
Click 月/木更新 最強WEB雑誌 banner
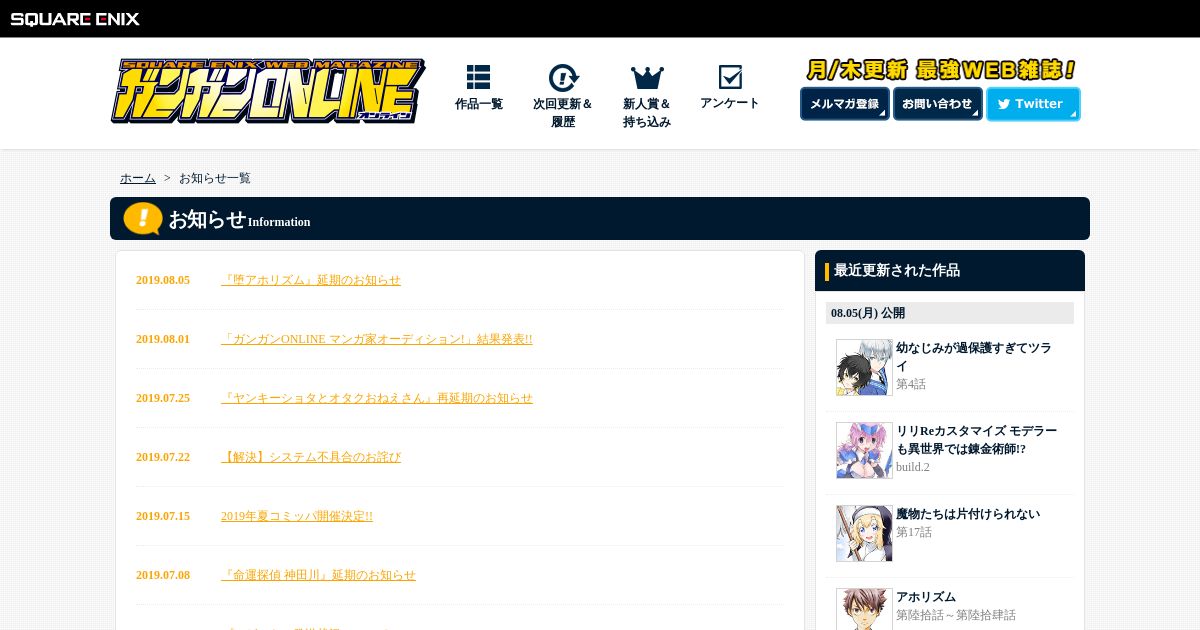(x=941, y=70)
